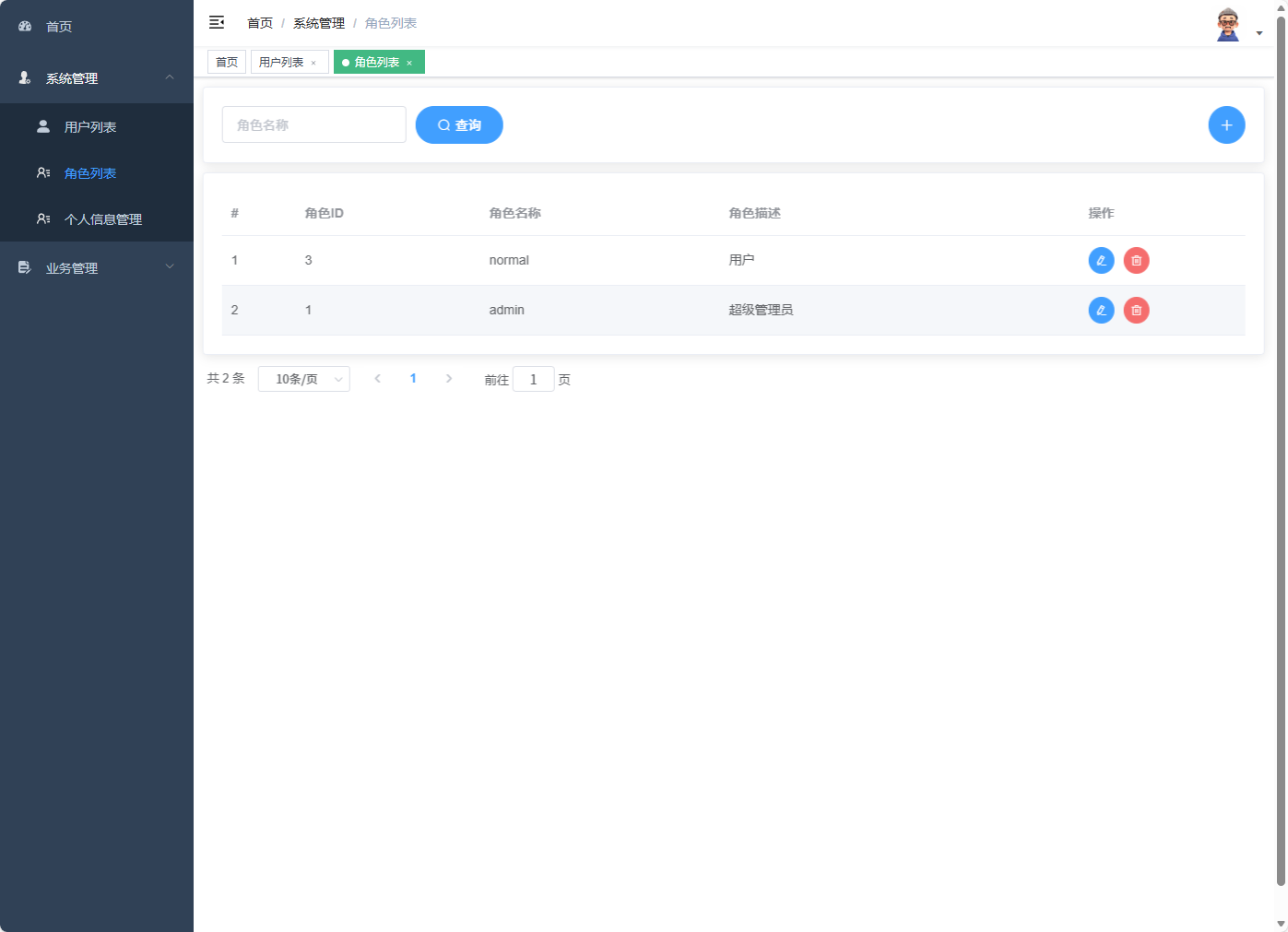1288x932 pixels.
Task: Click the 业务管理 document icon
Action: tap(25, 267)
